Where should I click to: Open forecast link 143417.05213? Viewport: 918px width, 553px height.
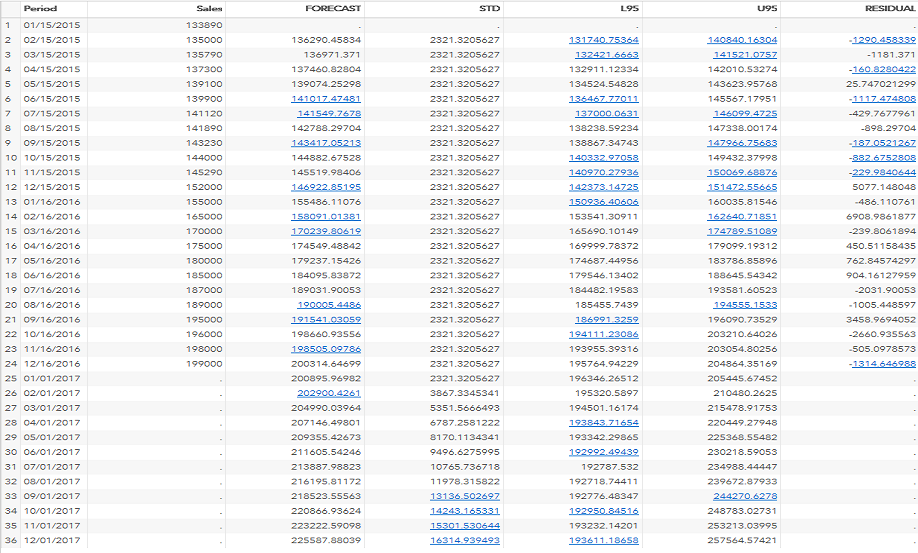coord(326,143)
